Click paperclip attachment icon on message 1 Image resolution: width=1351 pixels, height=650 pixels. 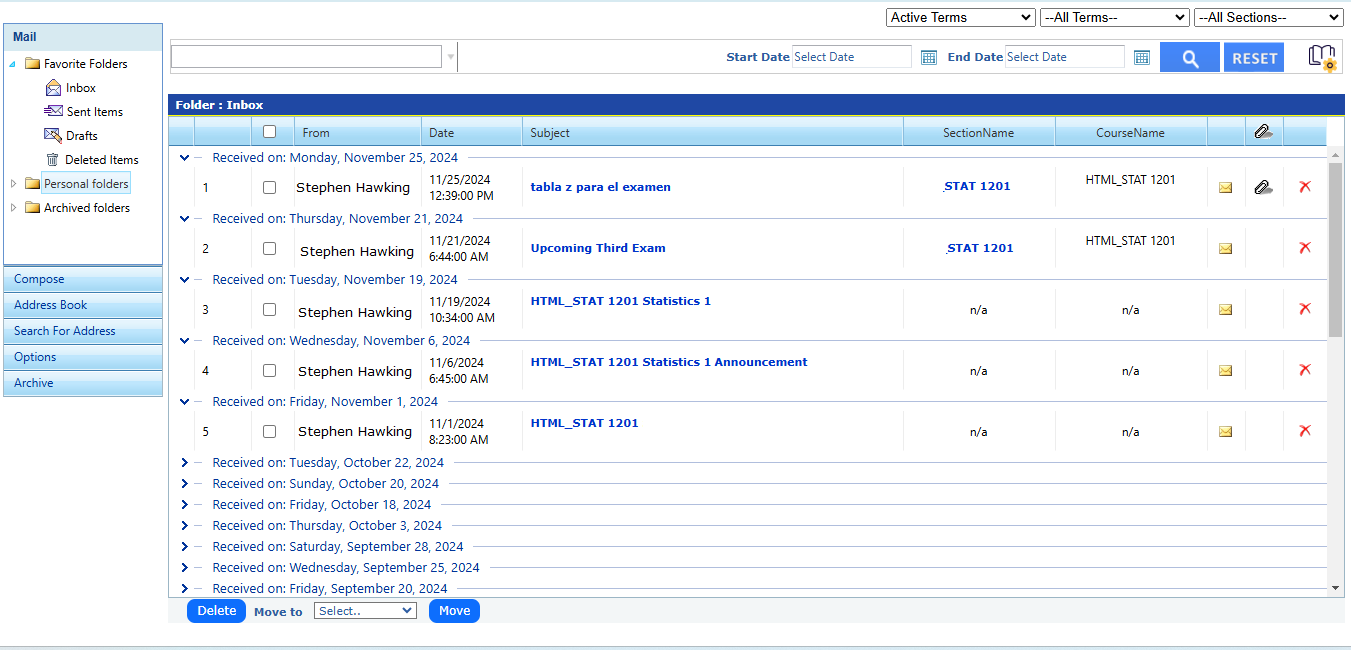[1263, 187]
